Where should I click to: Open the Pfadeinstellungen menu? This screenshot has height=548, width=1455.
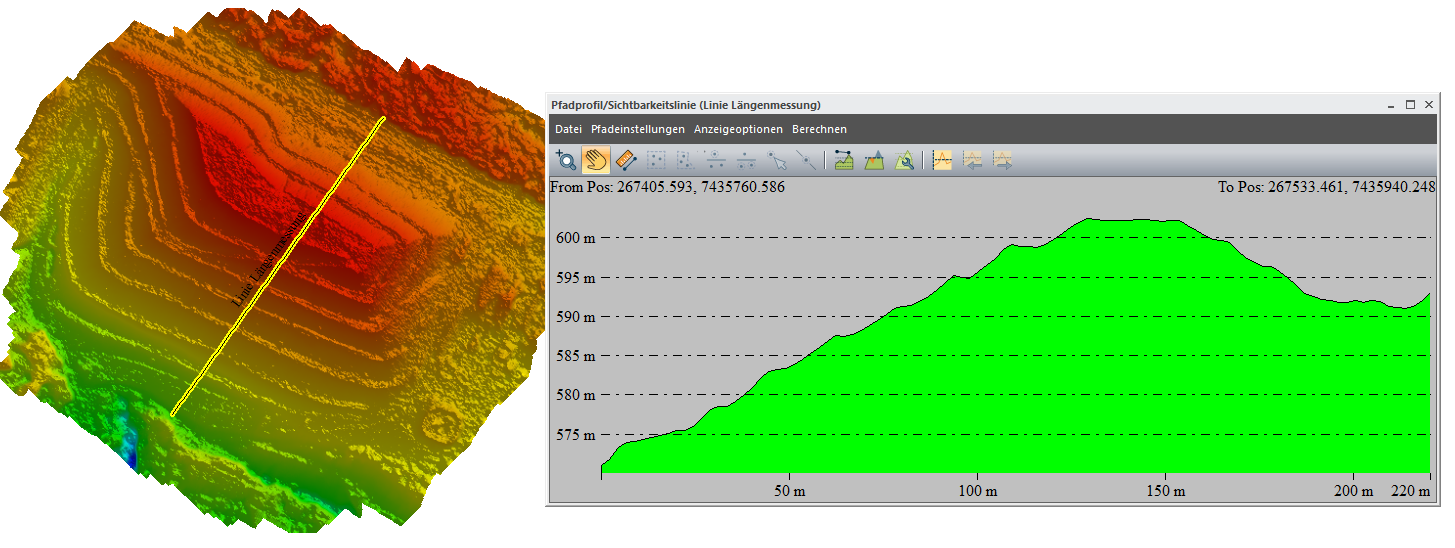click(x=638, y=129)
